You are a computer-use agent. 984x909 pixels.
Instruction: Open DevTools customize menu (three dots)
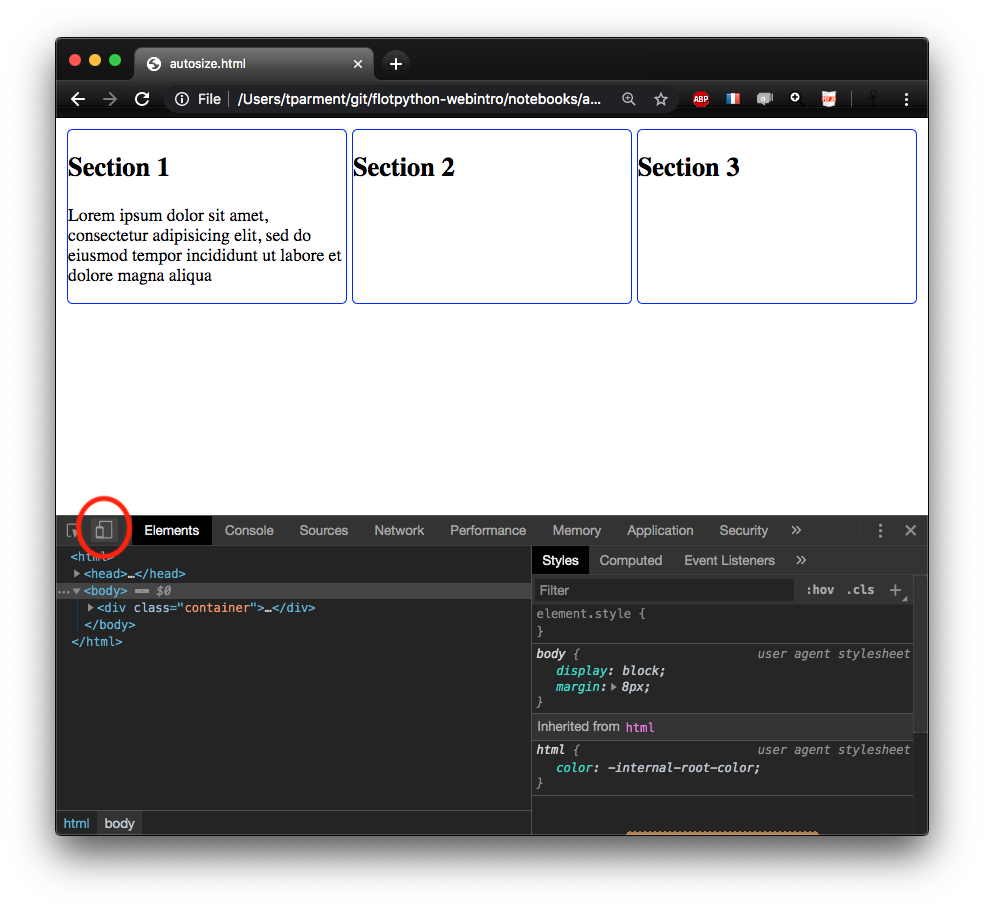tap(880, 530)
